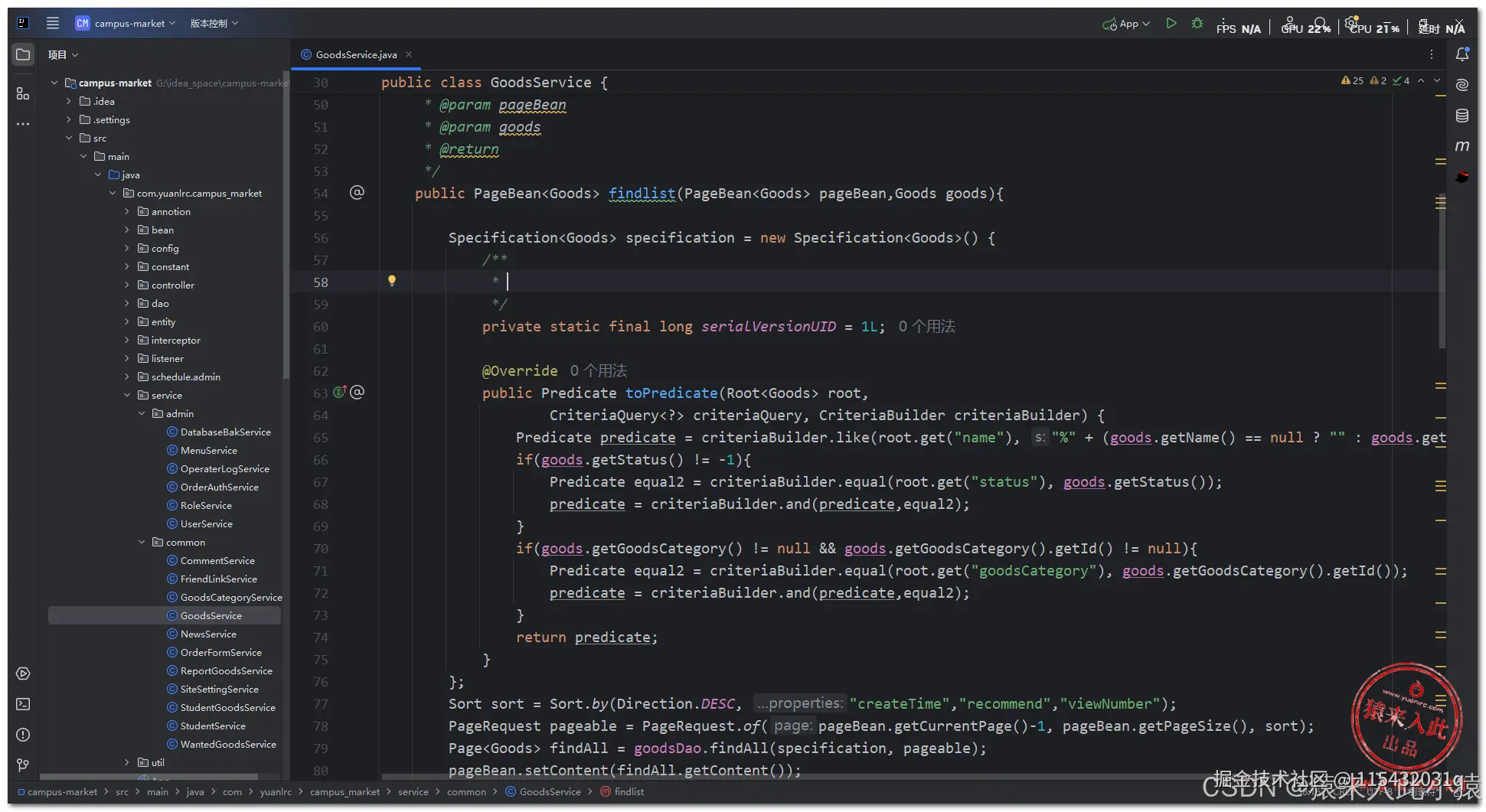Open the Structure tool window

[23, 93]
